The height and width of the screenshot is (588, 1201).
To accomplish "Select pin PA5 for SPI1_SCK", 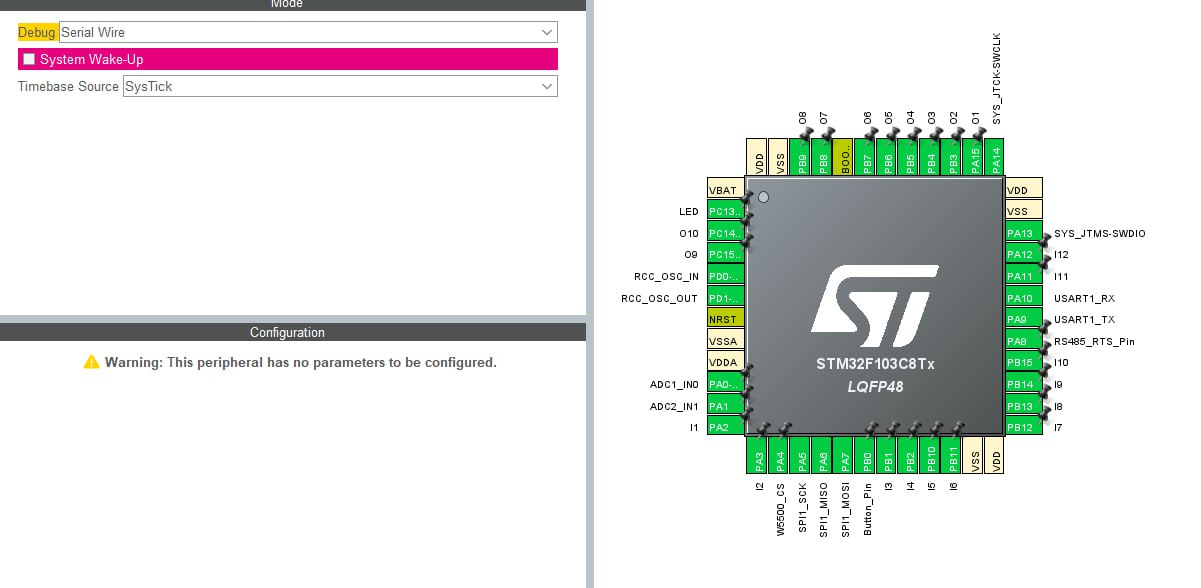I will [x=801, y=455].
